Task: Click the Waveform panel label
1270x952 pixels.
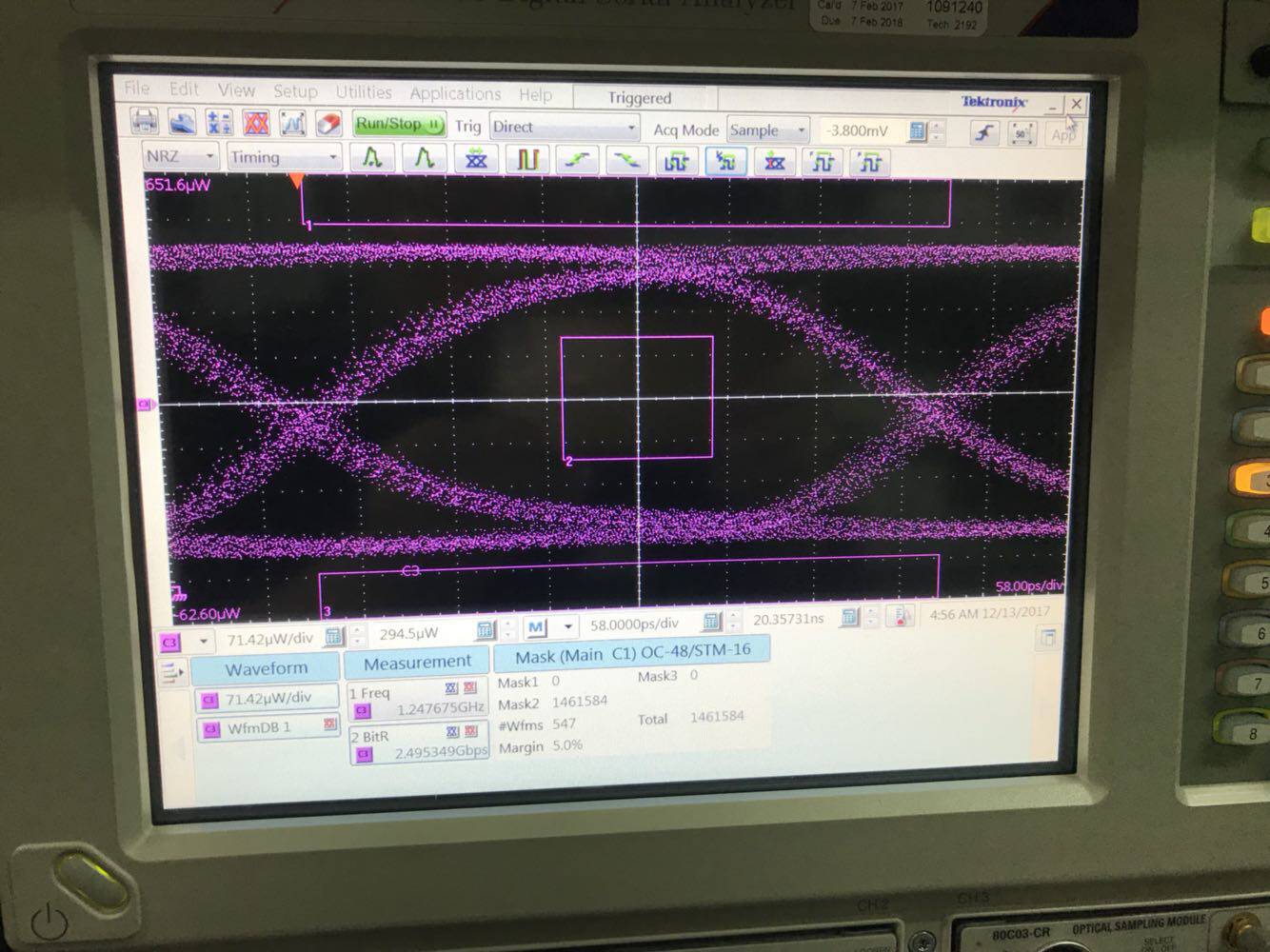Action: (267, 668)
